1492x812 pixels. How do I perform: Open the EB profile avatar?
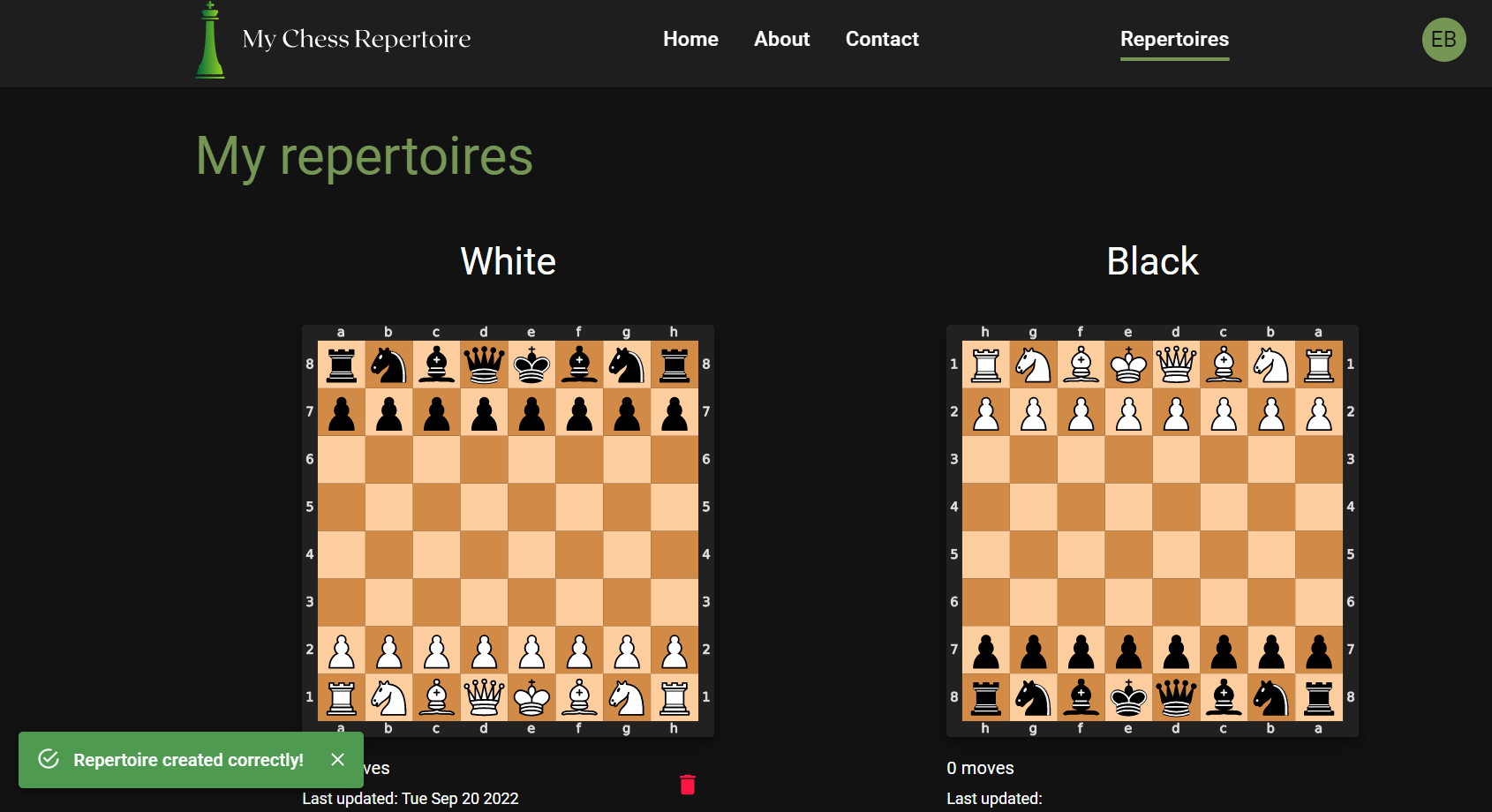tap(1443, 40)
